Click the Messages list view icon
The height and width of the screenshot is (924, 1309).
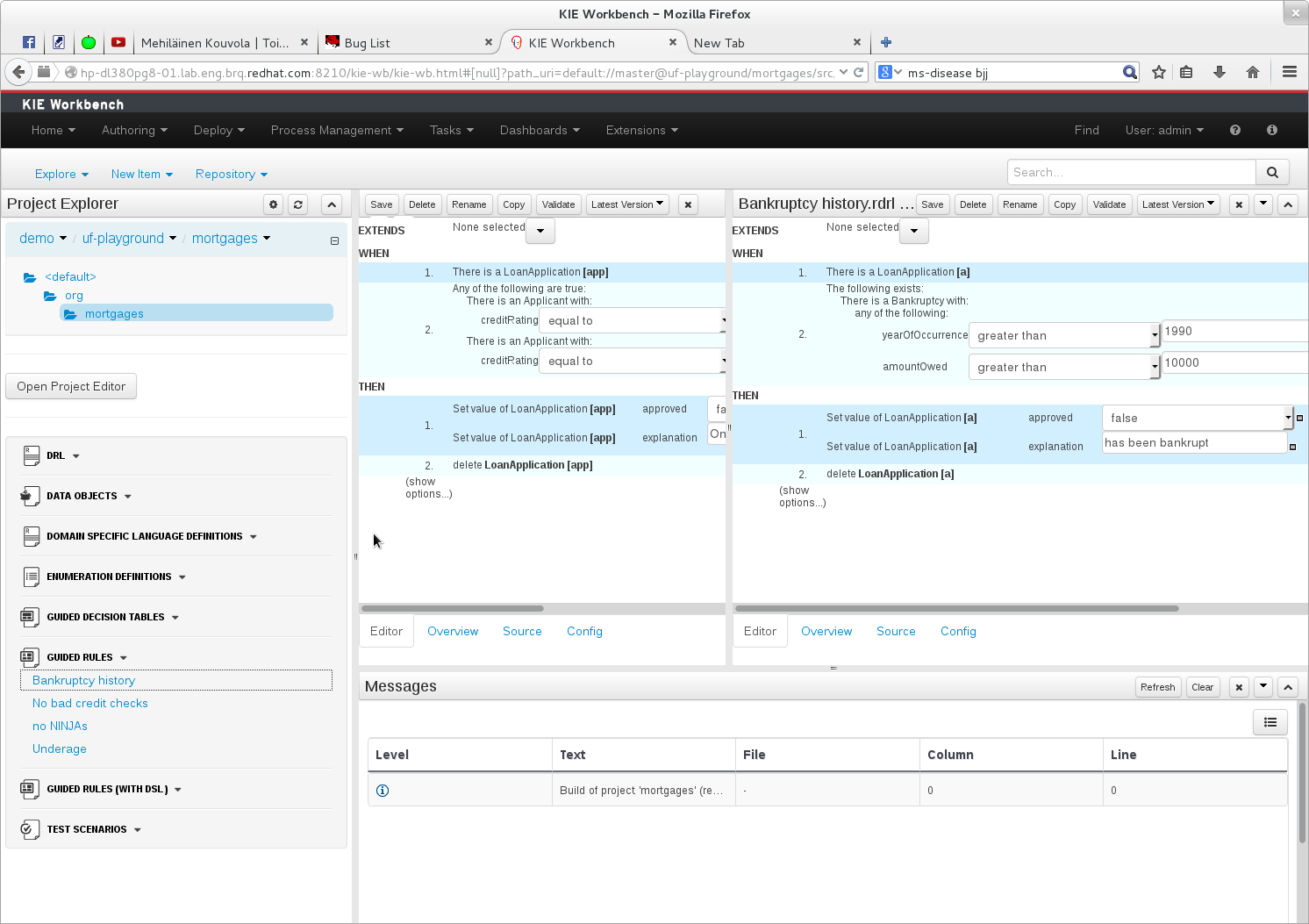coord(1270,722)
